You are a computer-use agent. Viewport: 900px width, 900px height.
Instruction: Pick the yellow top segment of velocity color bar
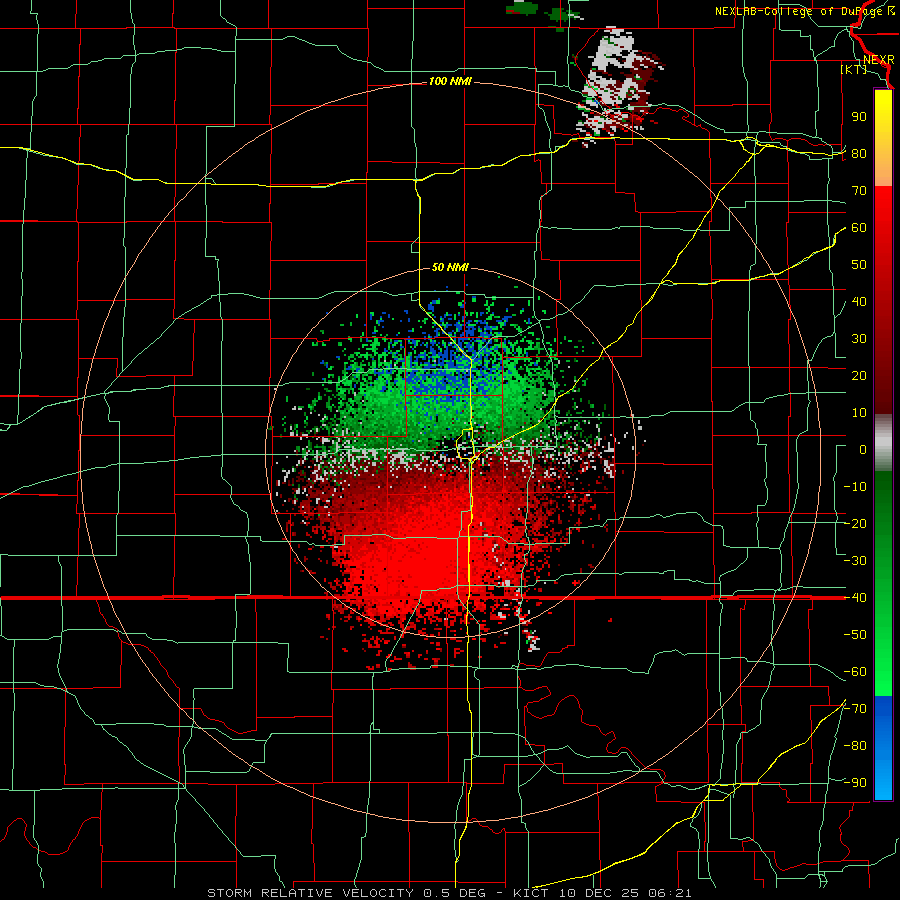(x=883, y=138)
